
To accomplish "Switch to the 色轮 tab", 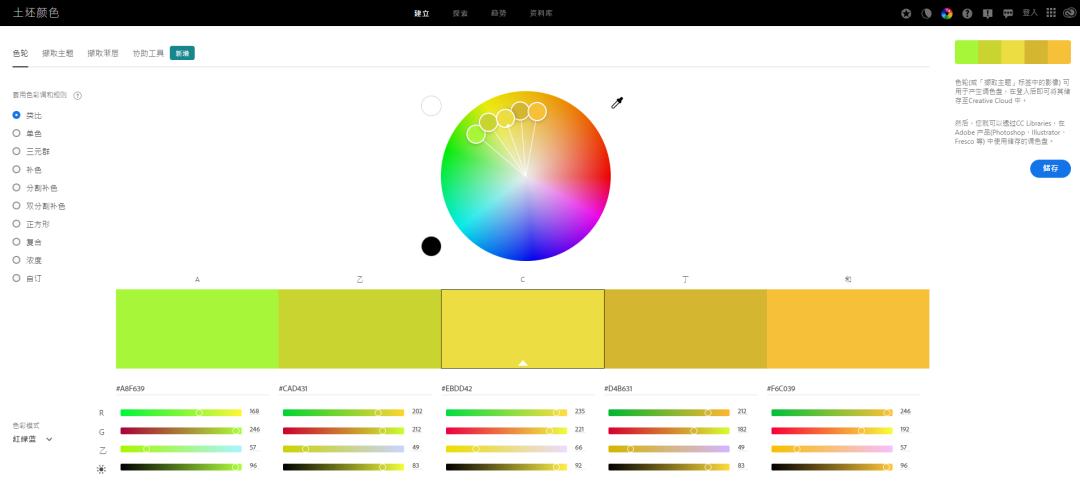I will click(21, 53).
